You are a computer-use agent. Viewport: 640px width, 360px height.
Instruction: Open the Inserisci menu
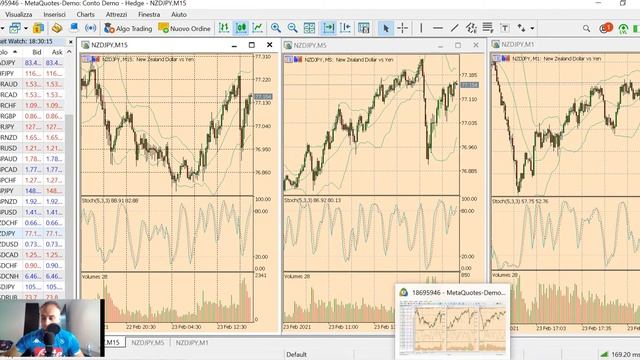[54, 14]
